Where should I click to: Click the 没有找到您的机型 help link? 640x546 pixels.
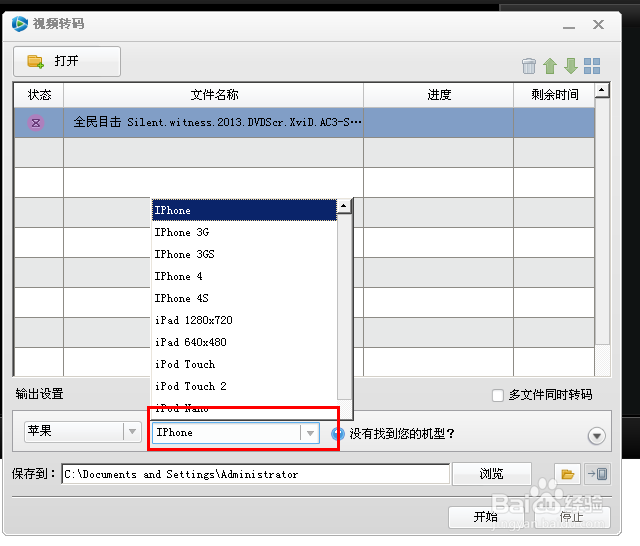coord(402,434)
